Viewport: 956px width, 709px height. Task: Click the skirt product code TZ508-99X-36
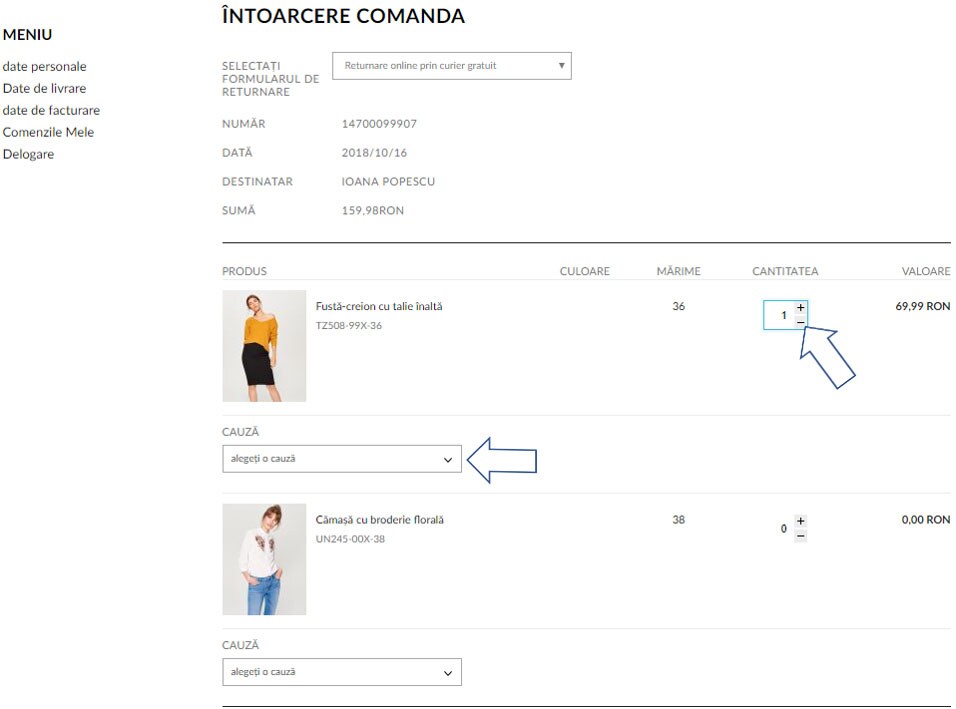click(x=349, y=326)
